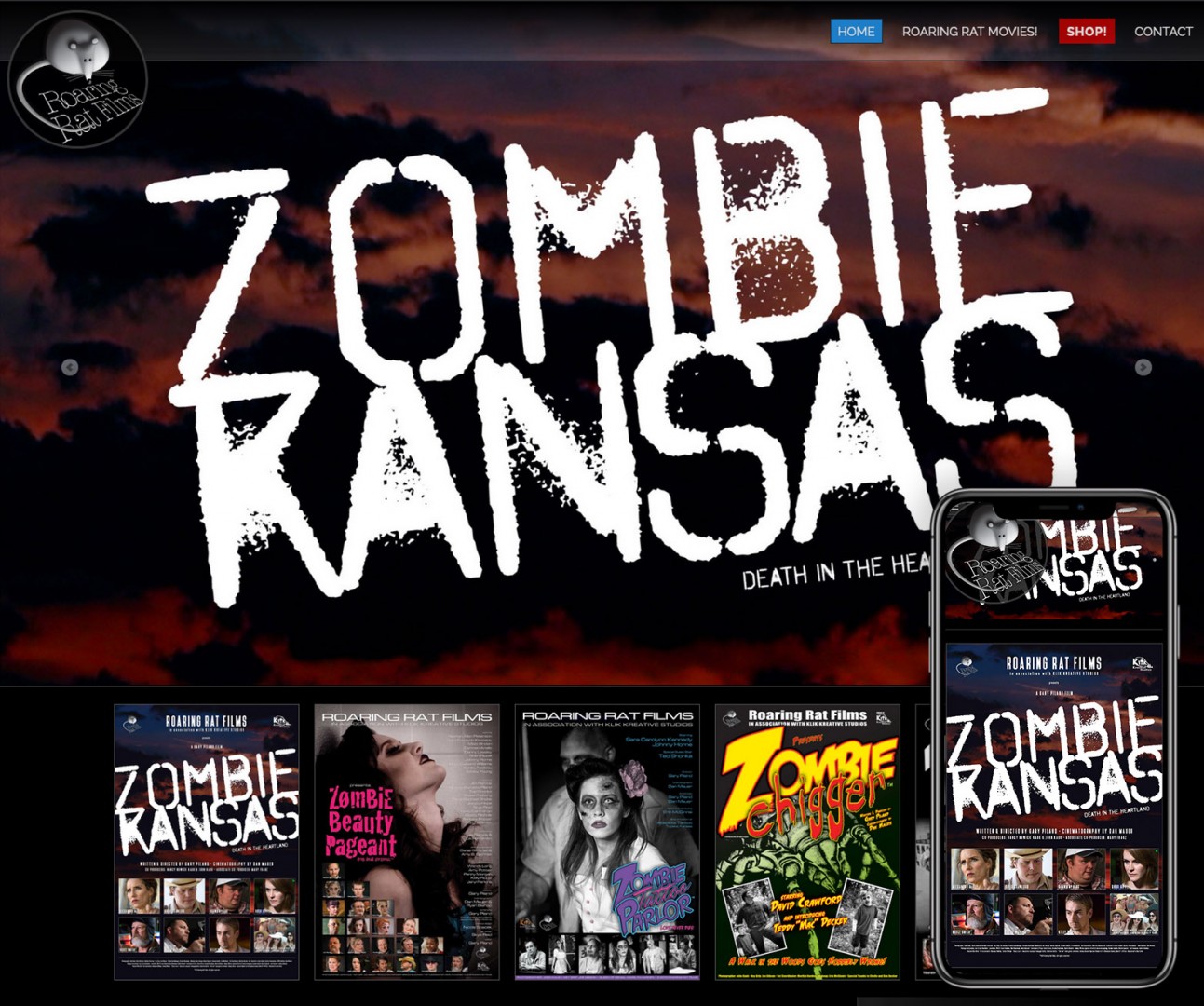Tap the Zombie Kansas poster on the phone

click(x=1054, y=801)
